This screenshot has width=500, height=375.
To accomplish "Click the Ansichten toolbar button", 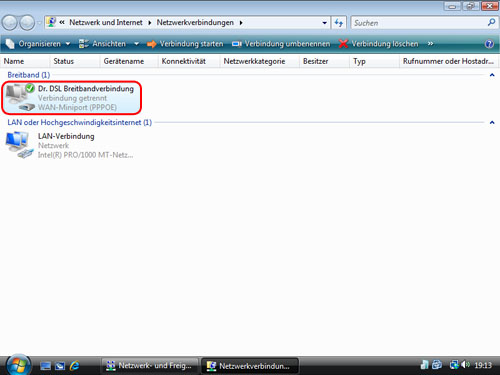I will point(103,44).
